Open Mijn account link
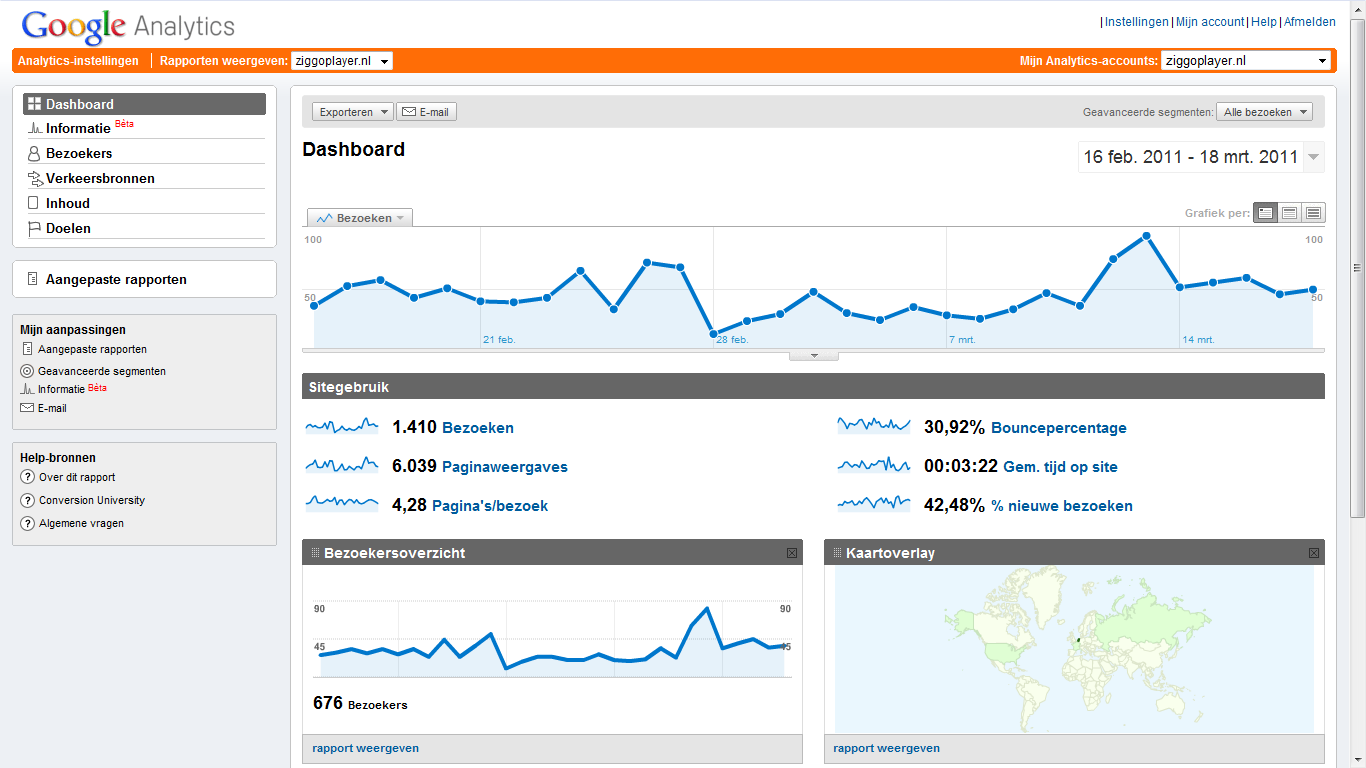The width and height of the screenshot is (1366, 768). (1210, 22)
